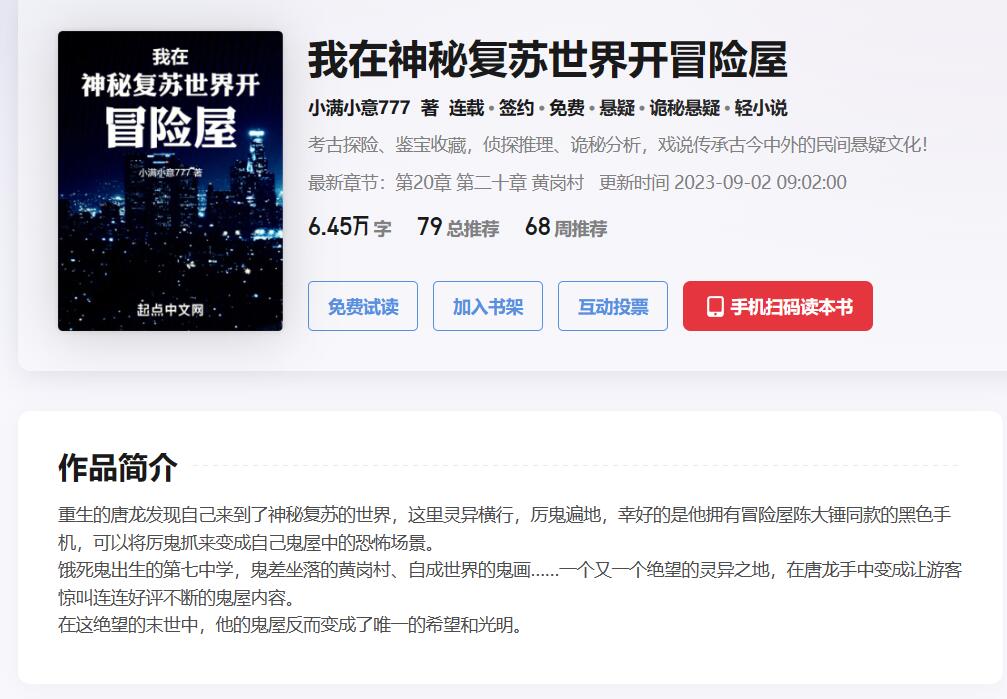Click the 79 总推荐 count
1007x699 pixels.
tap(458, 227)
